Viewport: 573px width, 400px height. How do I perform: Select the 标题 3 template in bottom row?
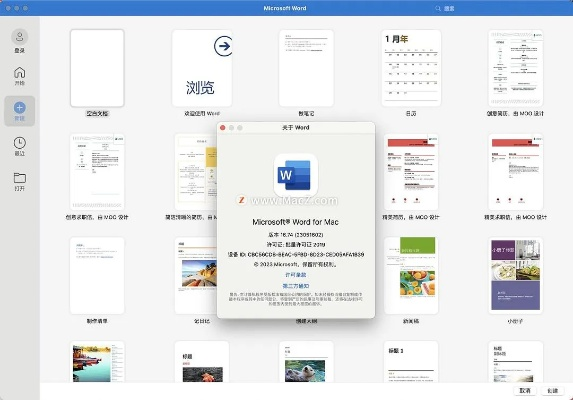[411, 362]
